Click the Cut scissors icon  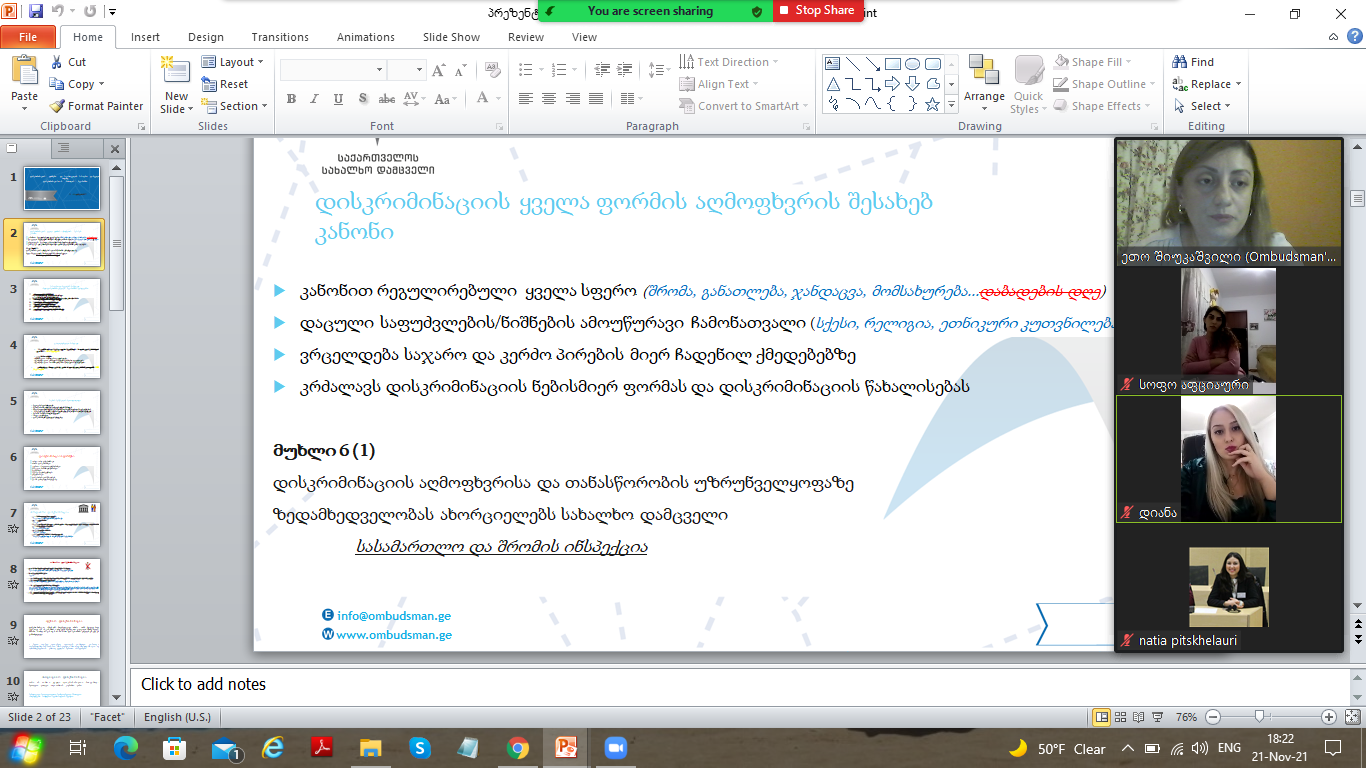[x=56, y=62]
